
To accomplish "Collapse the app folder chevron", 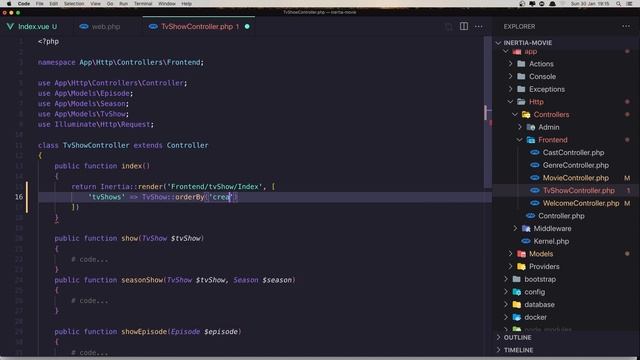I will coord(506,51).
